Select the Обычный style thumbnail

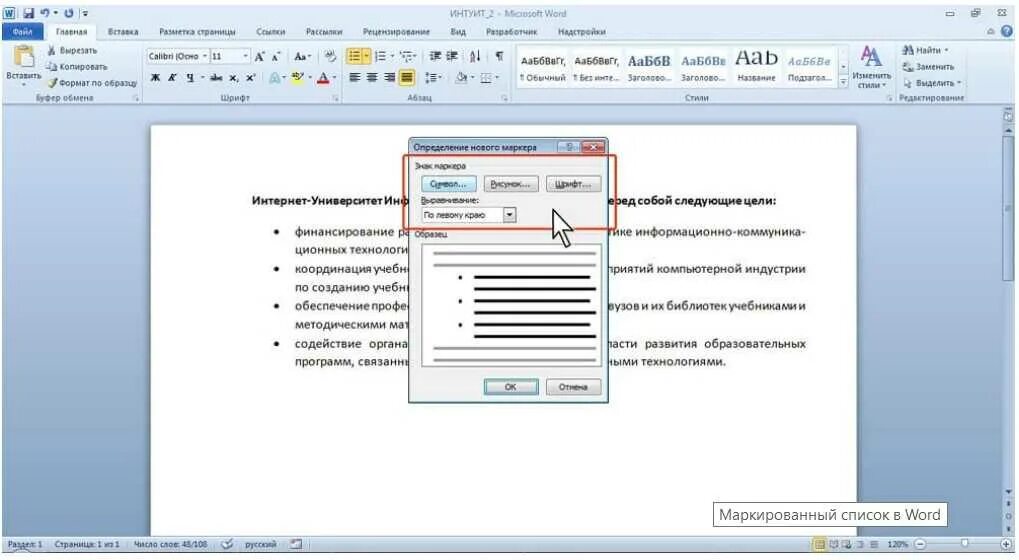tap(543, 68)
